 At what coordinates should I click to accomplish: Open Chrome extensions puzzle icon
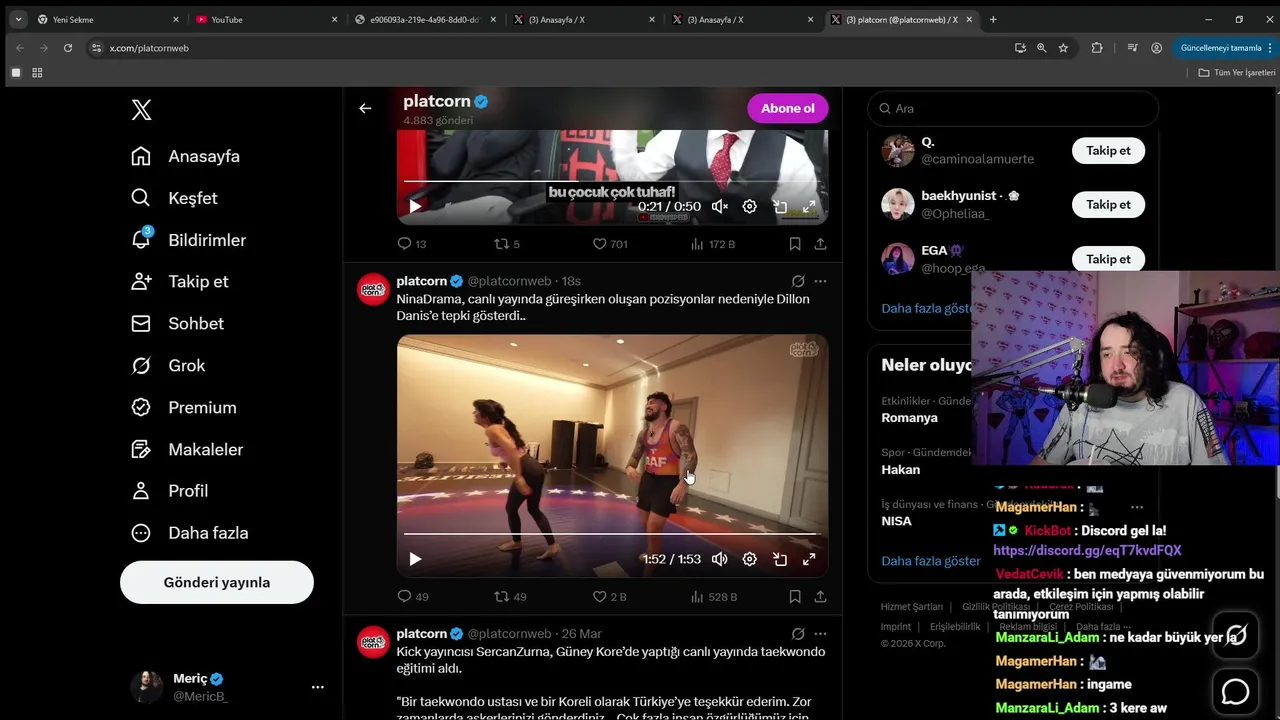click(x=1097, y=48)
